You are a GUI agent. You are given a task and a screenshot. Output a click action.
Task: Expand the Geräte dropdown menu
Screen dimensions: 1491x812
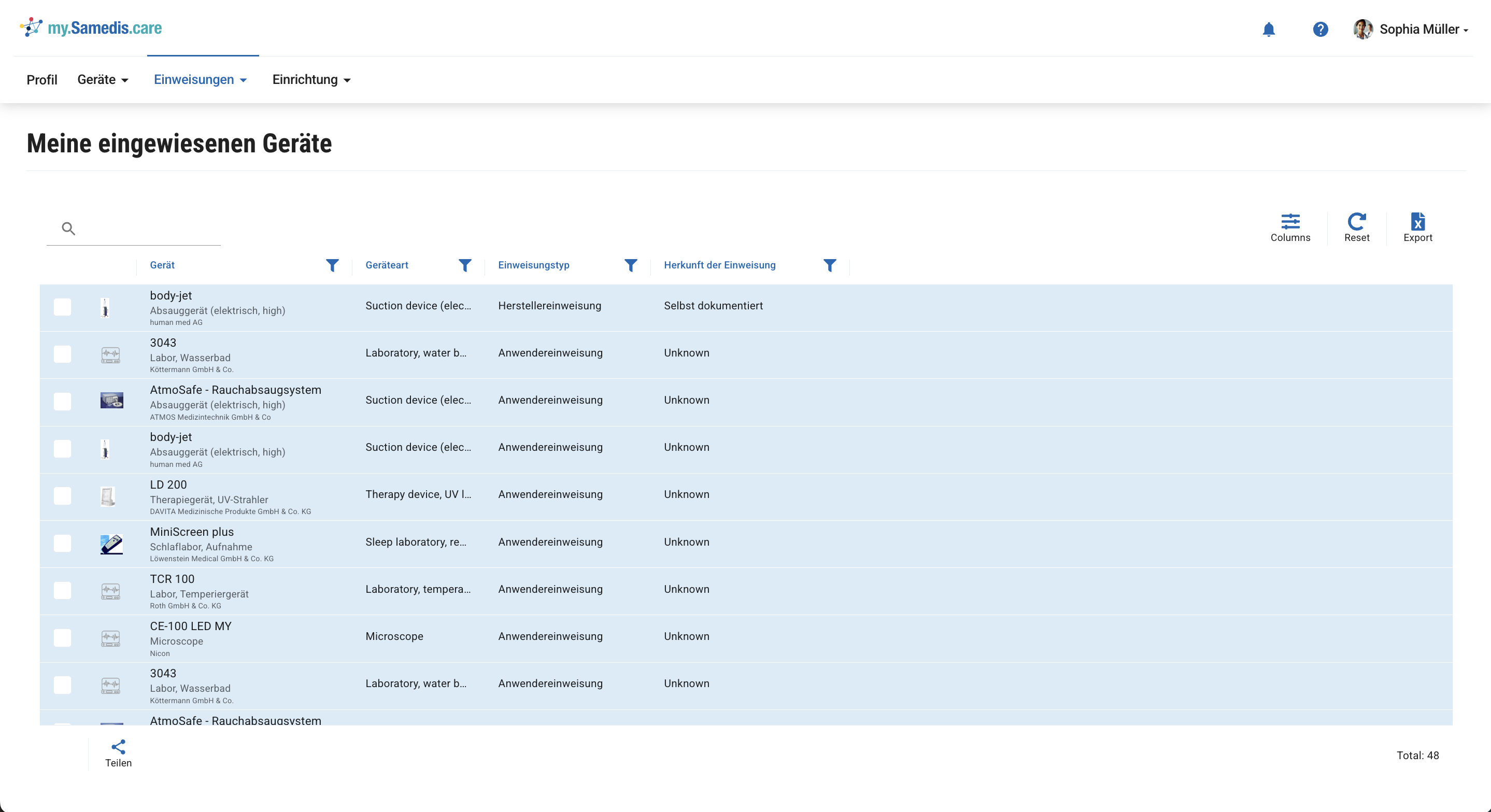[x=103, y=80]
